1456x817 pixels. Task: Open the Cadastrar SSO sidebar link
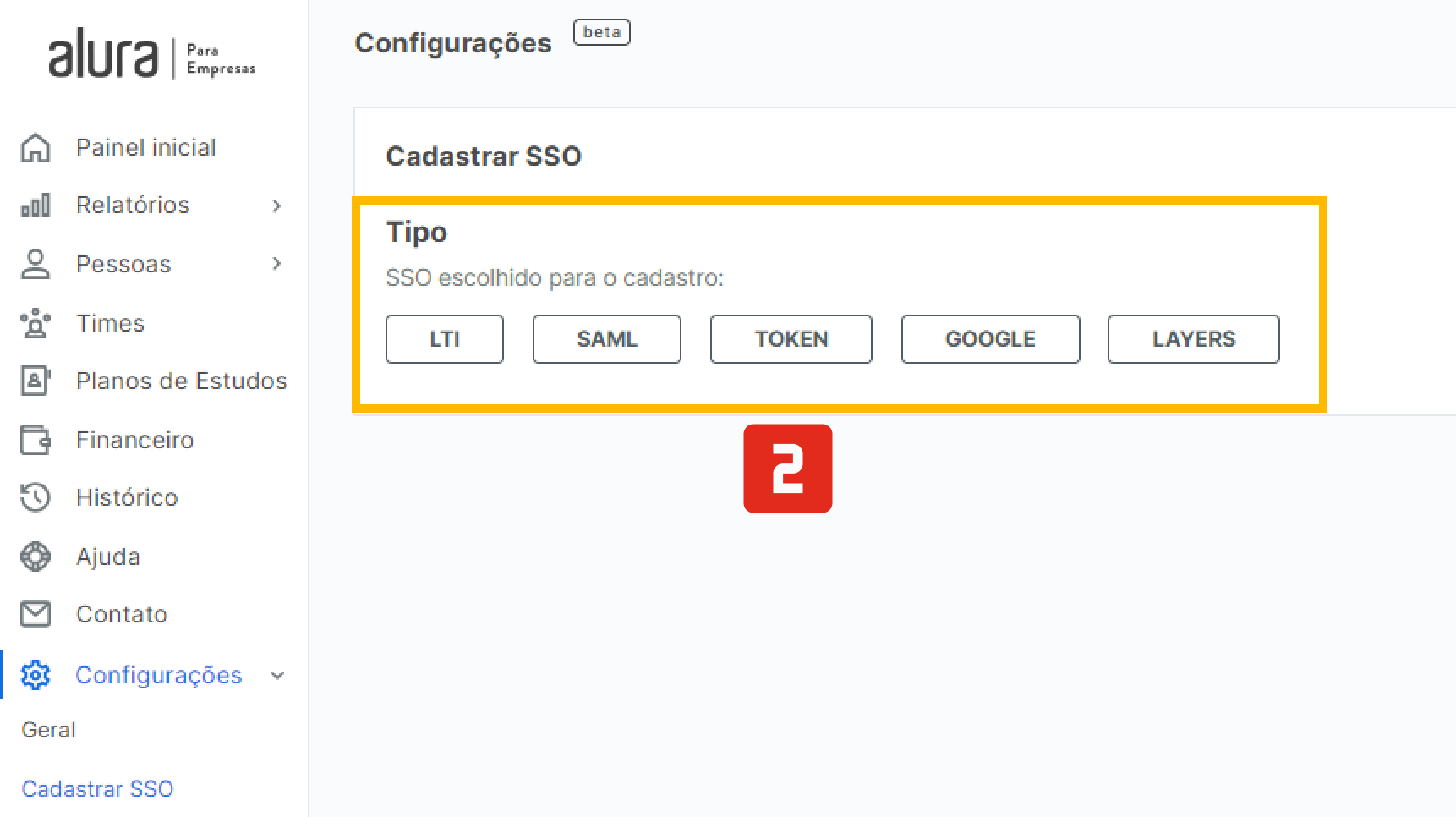(x=98, y=789)
